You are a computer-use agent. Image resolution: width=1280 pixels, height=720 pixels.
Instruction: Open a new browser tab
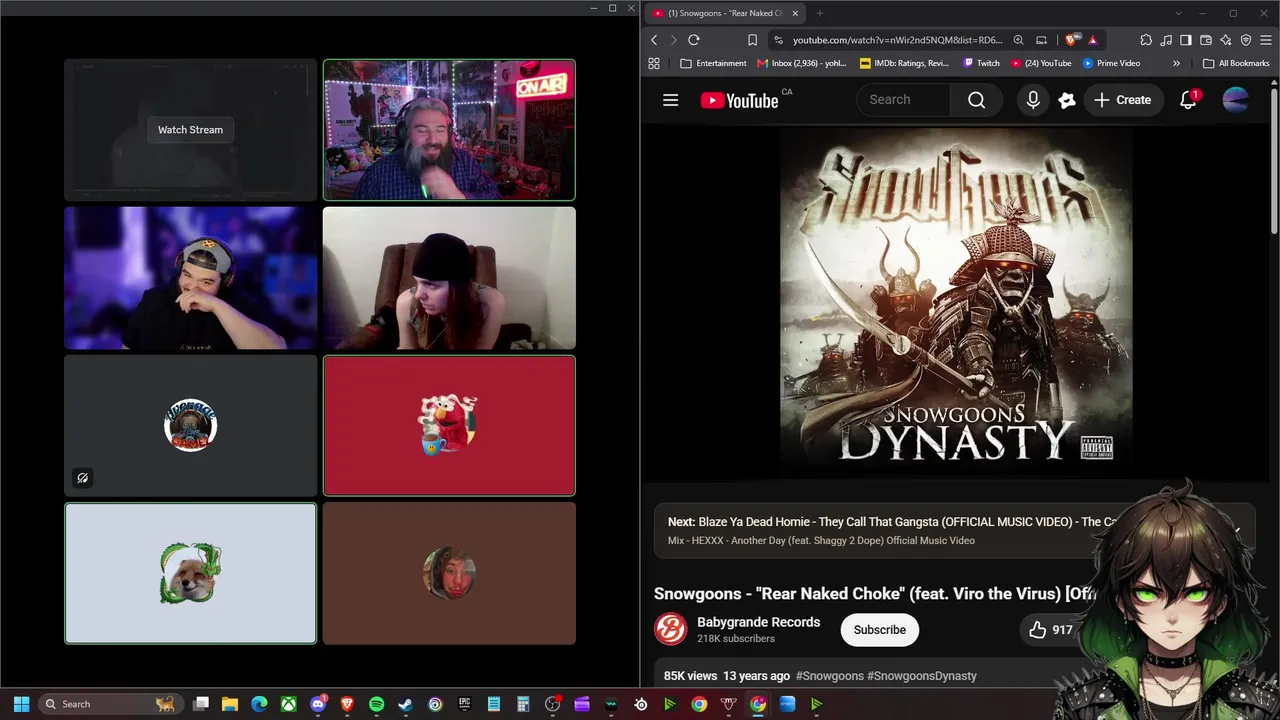pyautogui.click(x=820, y=13)
